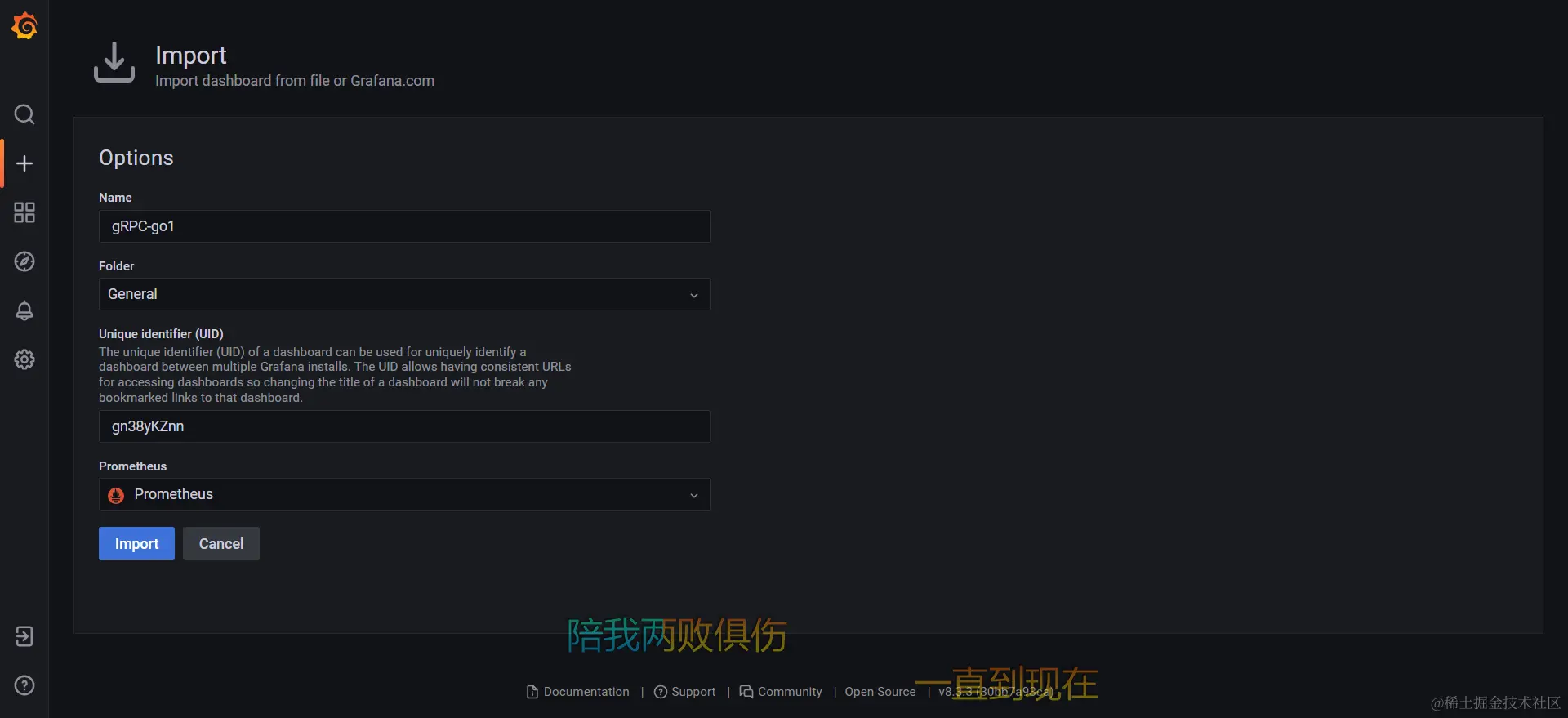Click the Name field label

pyautogui.click(x=115, y=198)
